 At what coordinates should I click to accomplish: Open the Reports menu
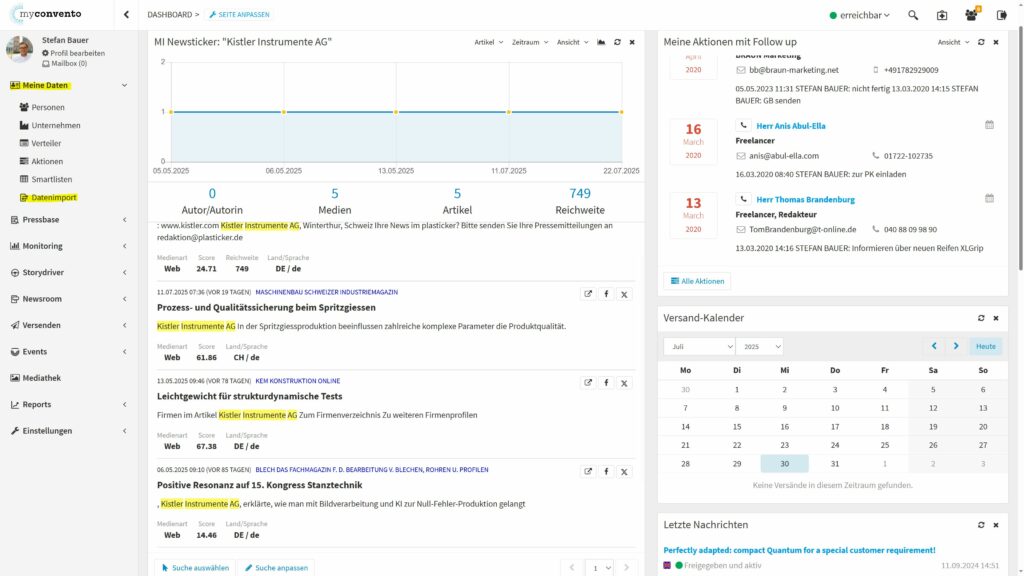pos(69,404)
